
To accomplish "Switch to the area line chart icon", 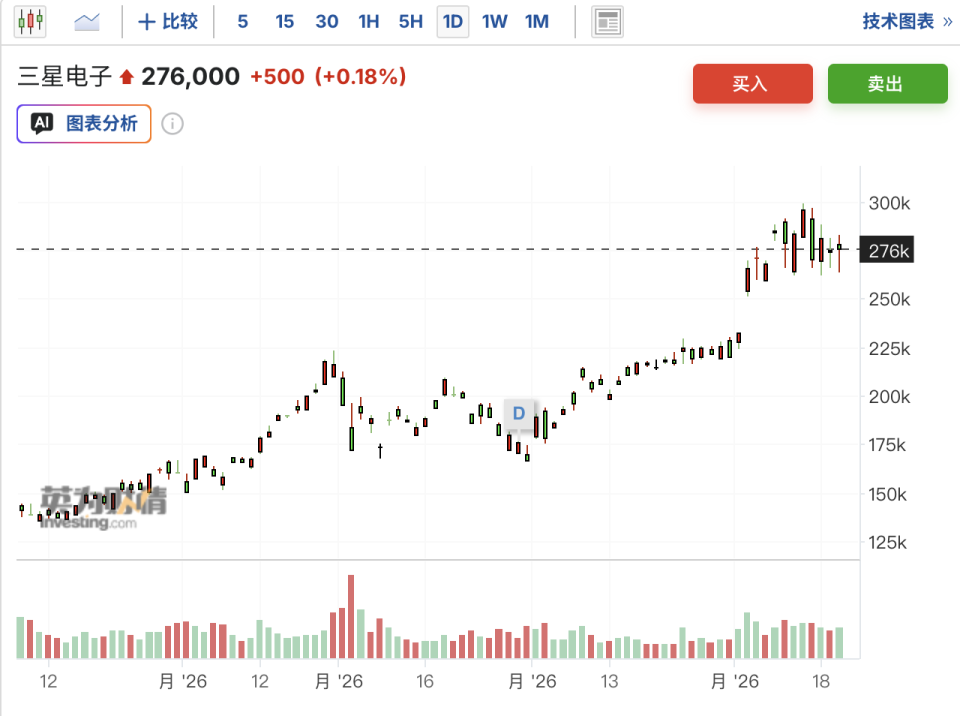I will (x=86, y=22).
